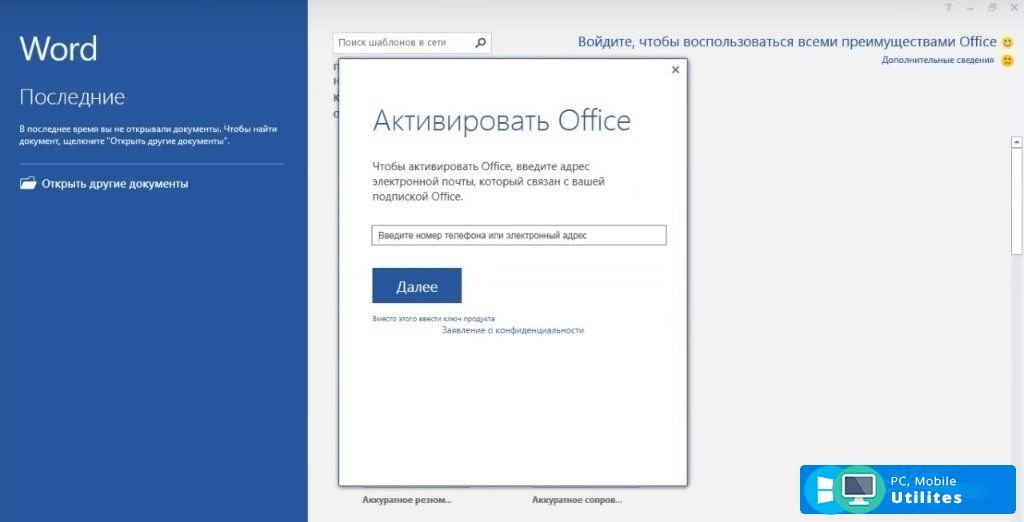The height and width of the screenshot is (522, 1024).
Task: Click the happy smiley feedback icon
Action: [x=1008, y=42]
